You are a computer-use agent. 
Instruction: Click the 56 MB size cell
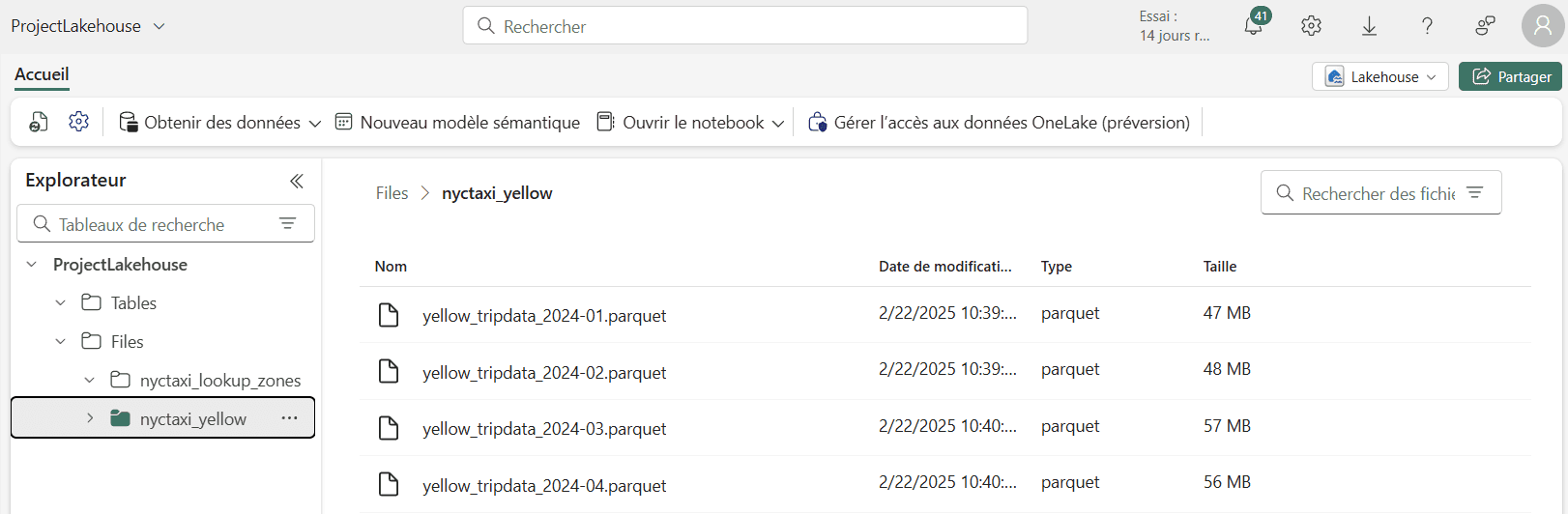coord(1227,482)
